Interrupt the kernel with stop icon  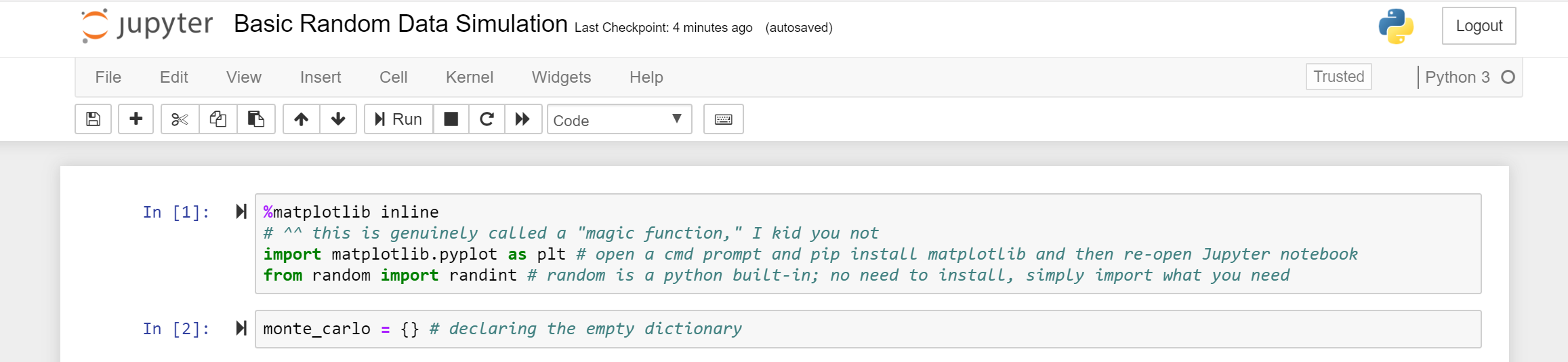(451, 119)
